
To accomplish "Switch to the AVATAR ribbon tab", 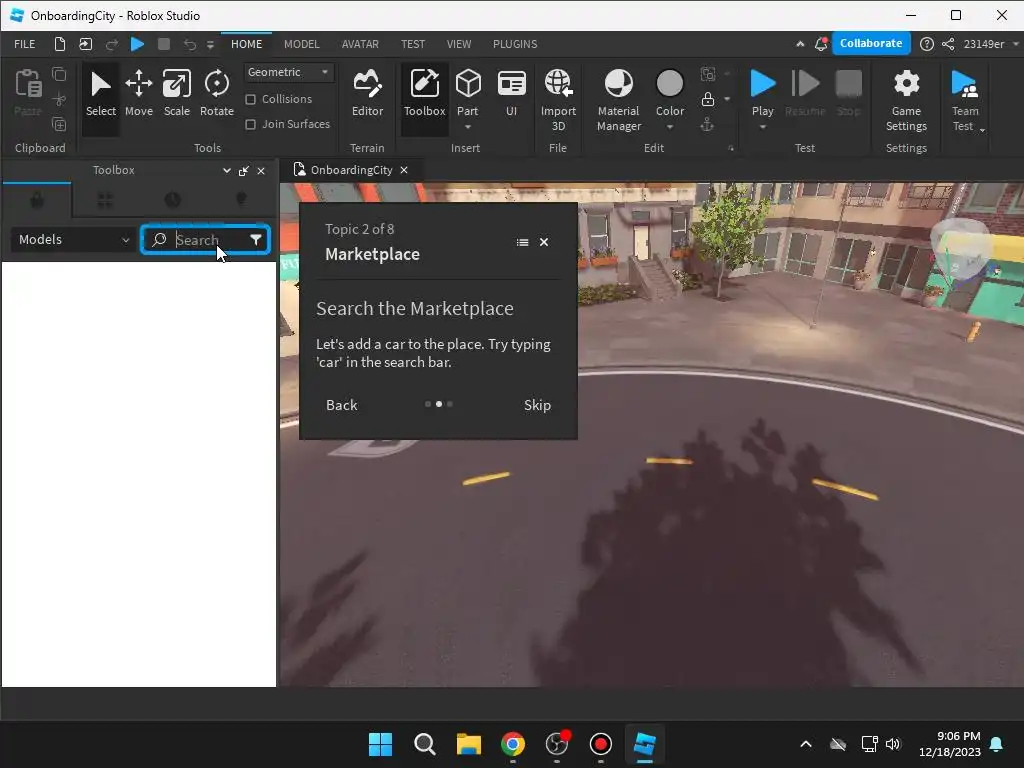I will (x=360, y=44).
